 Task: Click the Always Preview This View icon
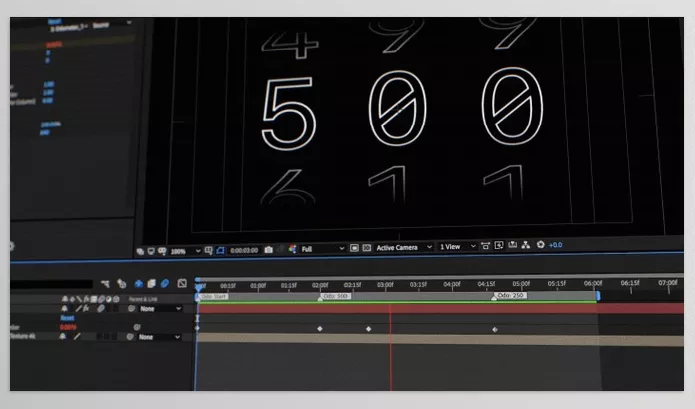(x=140, y=251)
